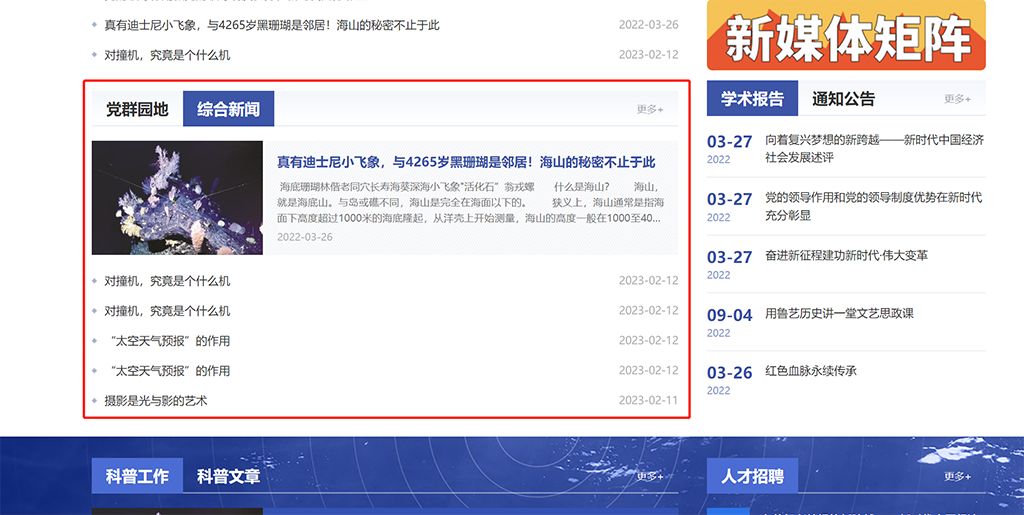Open the 通知公告 tab
This screenshot has width=1024, height=515.
(x=843, y=99)
